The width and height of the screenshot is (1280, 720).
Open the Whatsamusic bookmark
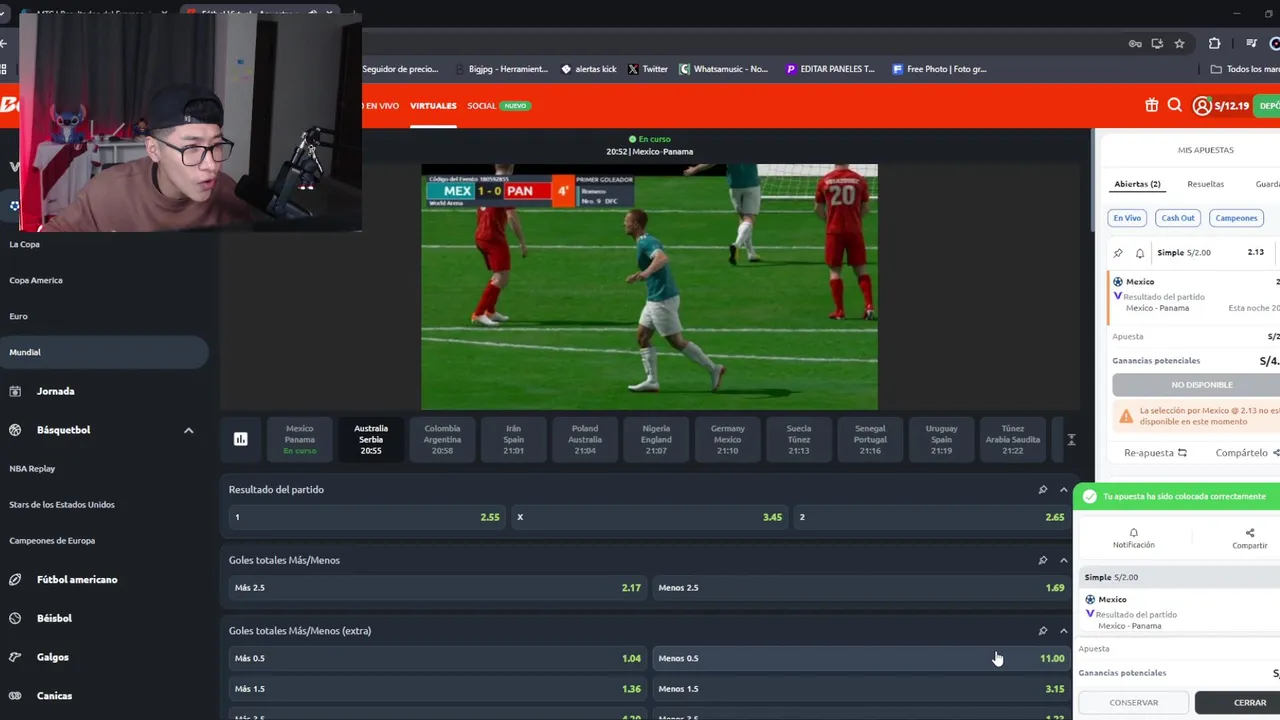coord(723,69)
